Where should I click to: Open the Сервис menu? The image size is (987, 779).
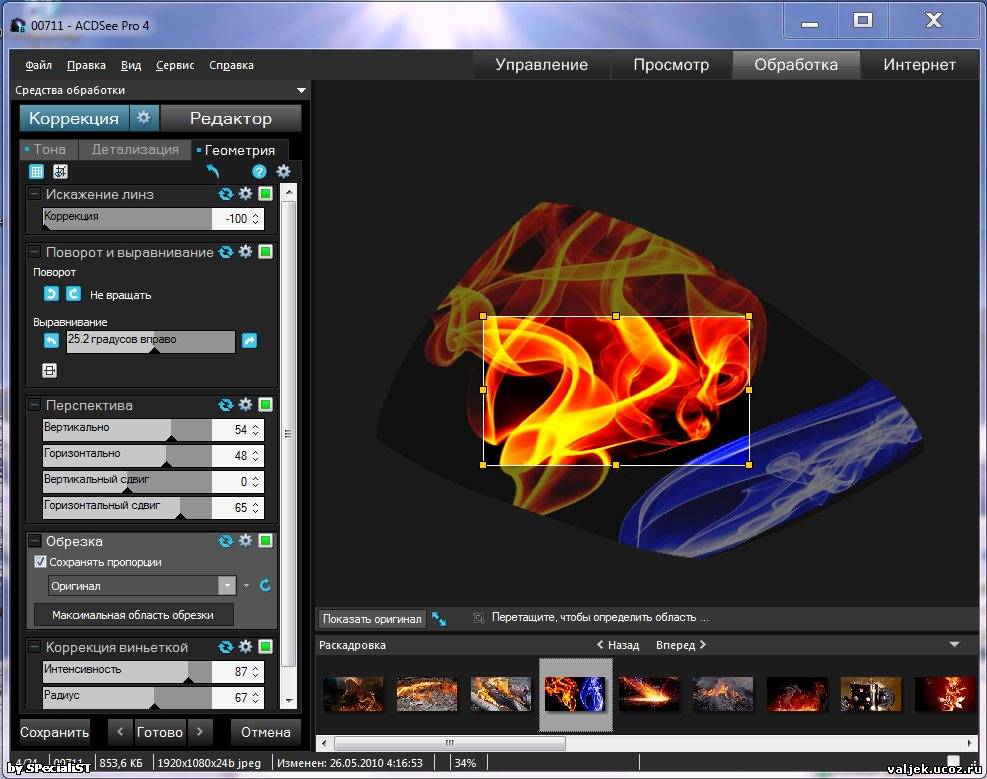[175, 65]
